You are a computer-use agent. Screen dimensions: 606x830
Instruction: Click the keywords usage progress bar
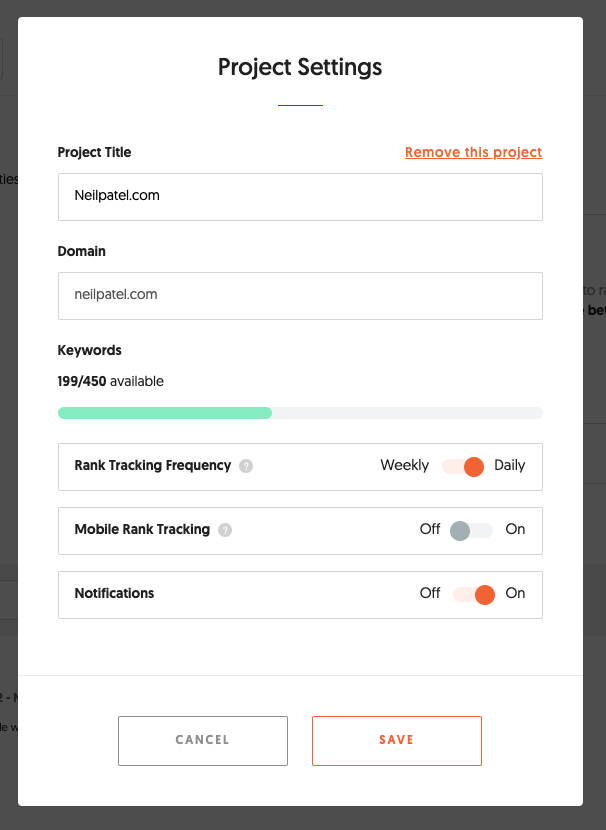(x=300, y=413)
